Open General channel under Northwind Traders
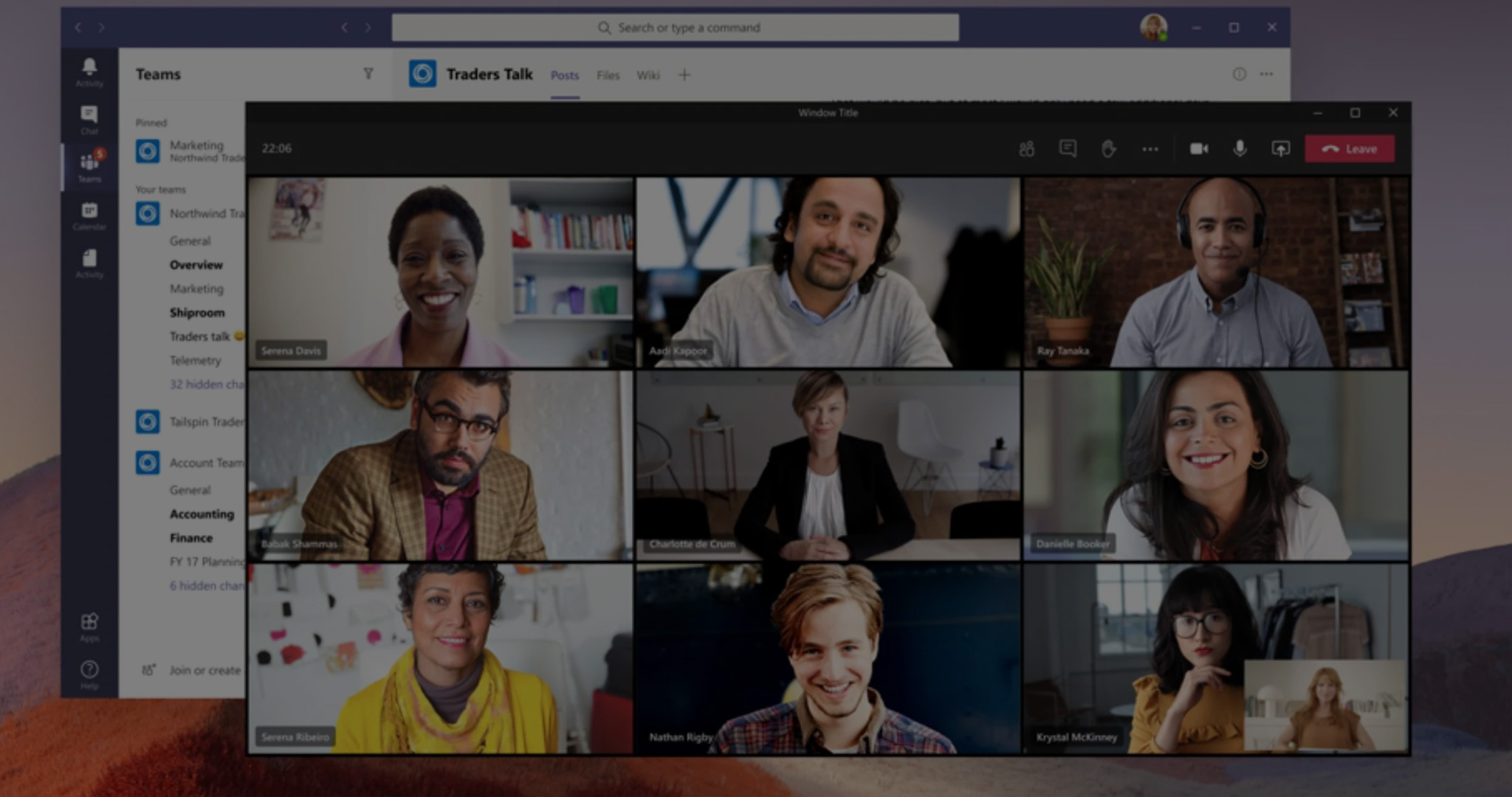 pos(190,241)
